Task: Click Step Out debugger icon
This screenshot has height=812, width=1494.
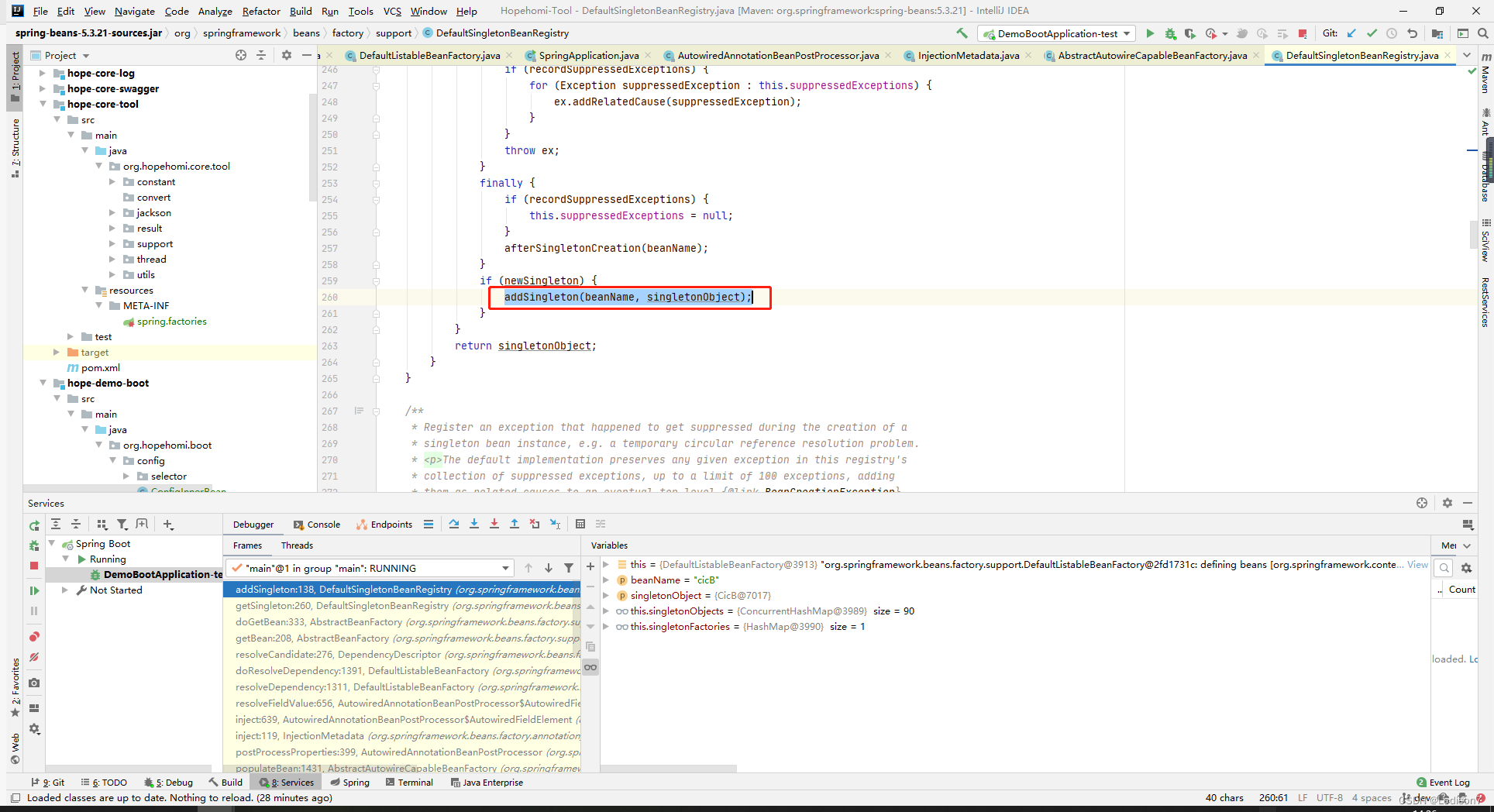Action: point(515,525)
